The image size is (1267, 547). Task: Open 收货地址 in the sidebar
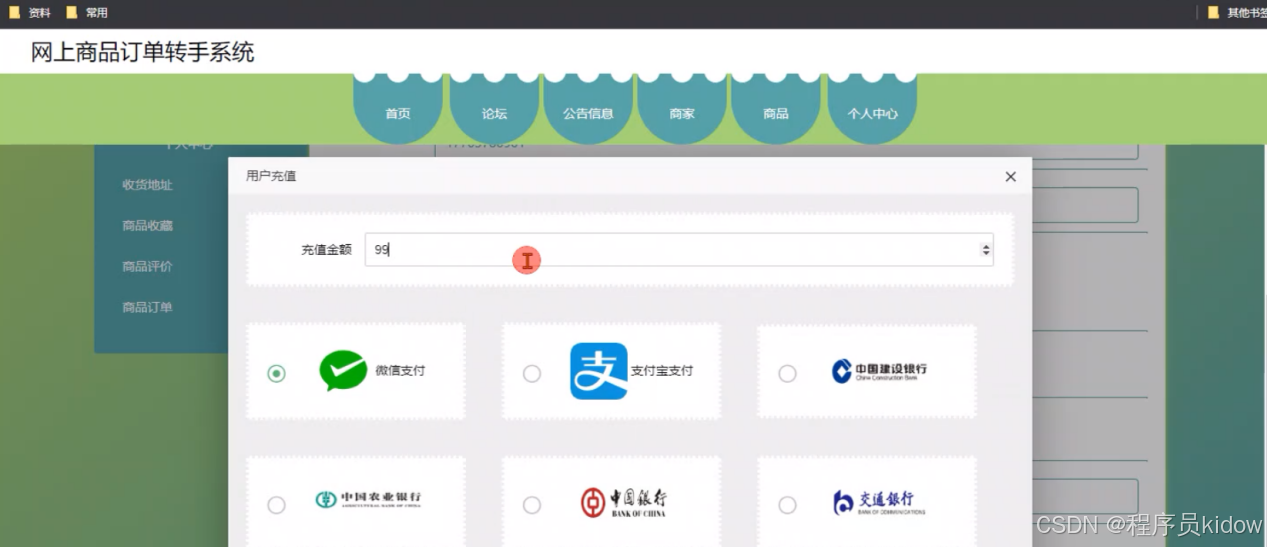point(148,185)
